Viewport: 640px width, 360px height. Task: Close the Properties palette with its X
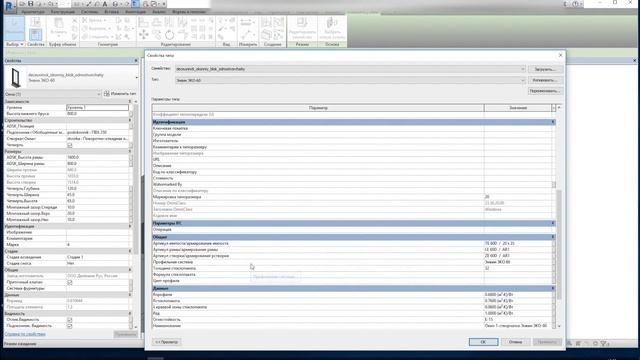(x=136, y=60)
